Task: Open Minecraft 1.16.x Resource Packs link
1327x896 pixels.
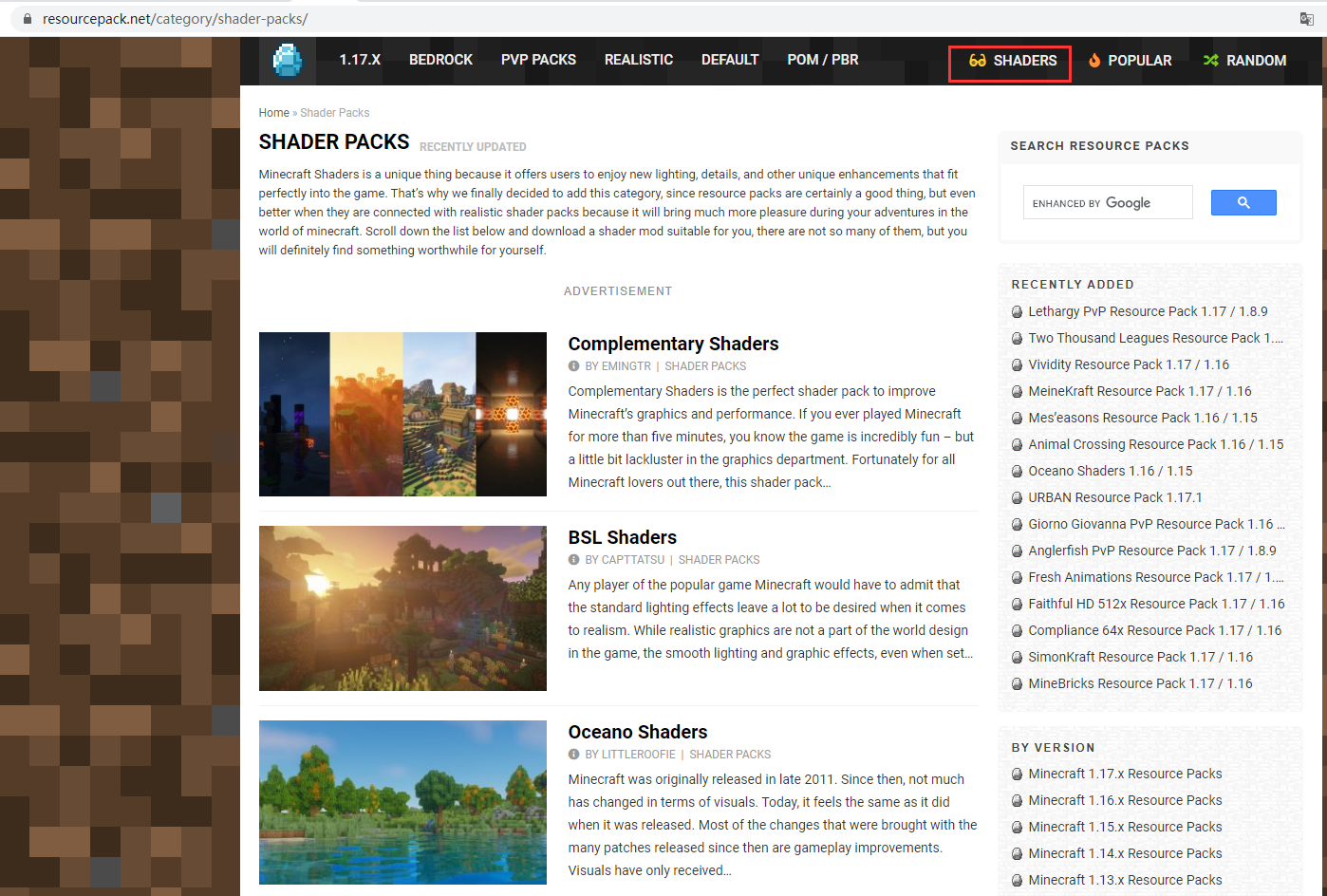Action: (x=1125, y=800)
